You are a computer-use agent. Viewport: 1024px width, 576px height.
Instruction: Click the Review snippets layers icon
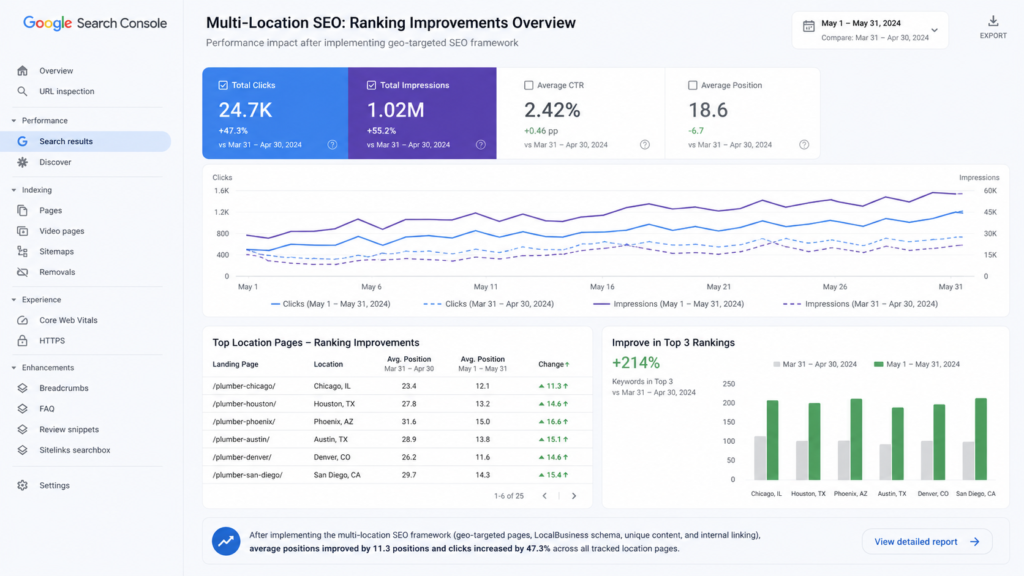[x=22, y=430]
